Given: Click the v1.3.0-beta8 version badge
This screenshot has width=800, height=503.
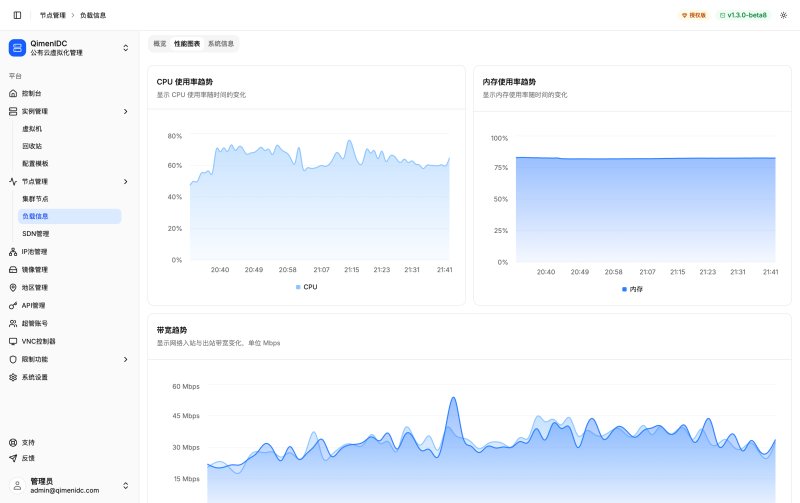Looking at the screenshot, I should click(x=743, y=15).
